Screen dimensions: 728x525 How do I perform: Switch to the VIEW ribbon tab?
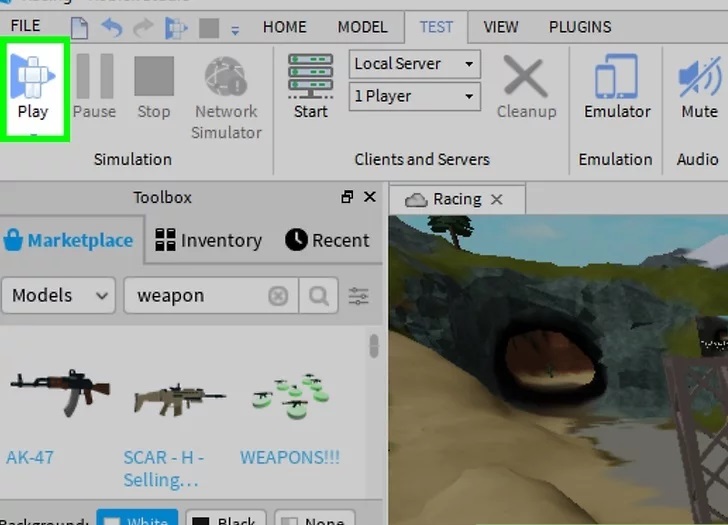click(500, 27)
